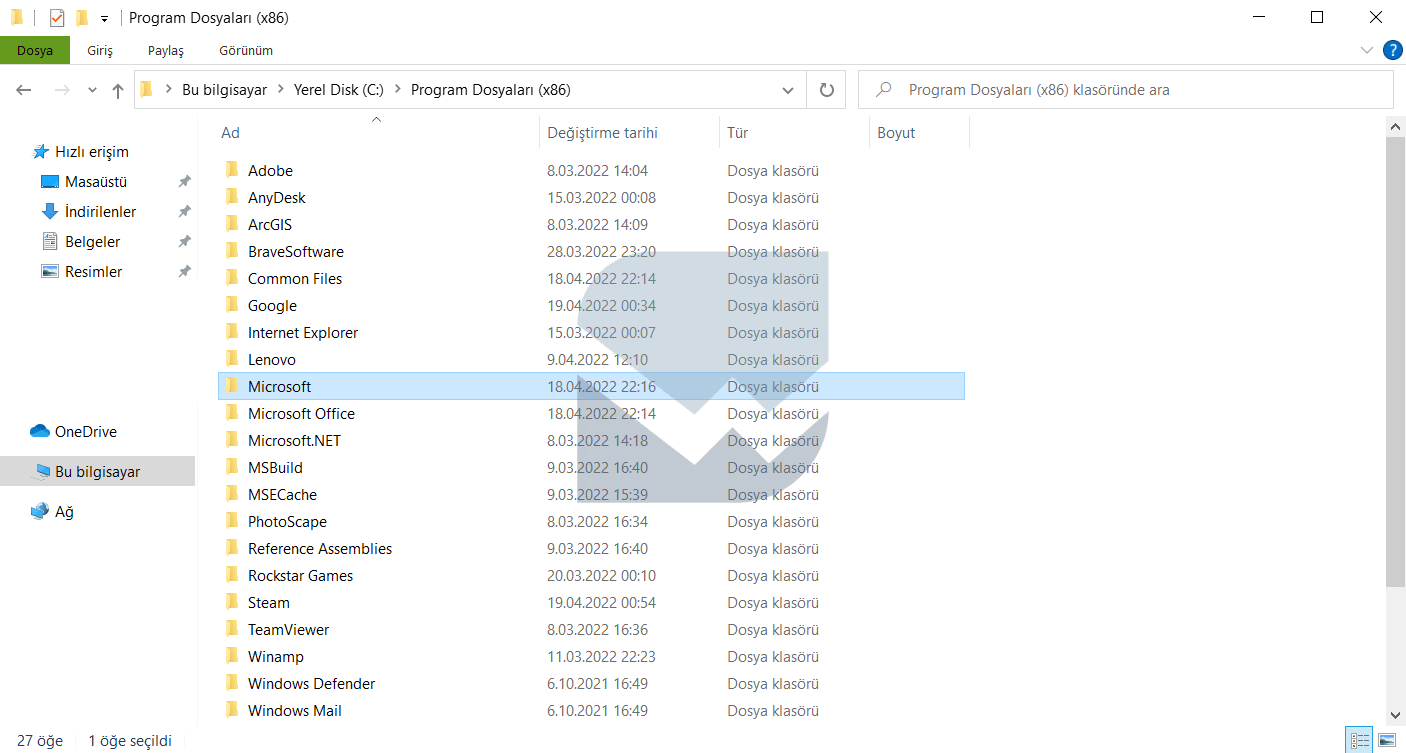The height and width of the screenshot is (753, 1406).
Task: Refresh the Program Dosyaları folder view
Action: [826, 90]
